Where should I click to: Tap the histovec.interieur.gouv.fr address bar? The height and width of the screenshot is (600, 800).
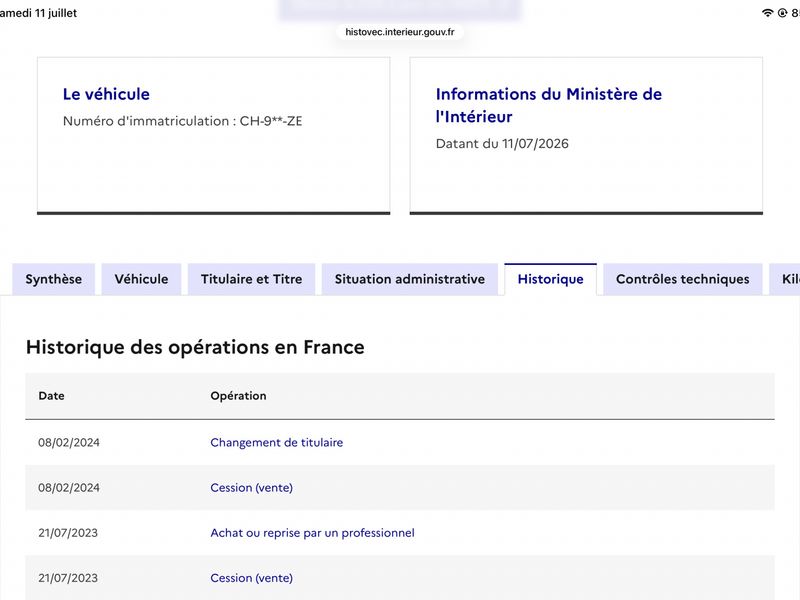coord(399,32)
